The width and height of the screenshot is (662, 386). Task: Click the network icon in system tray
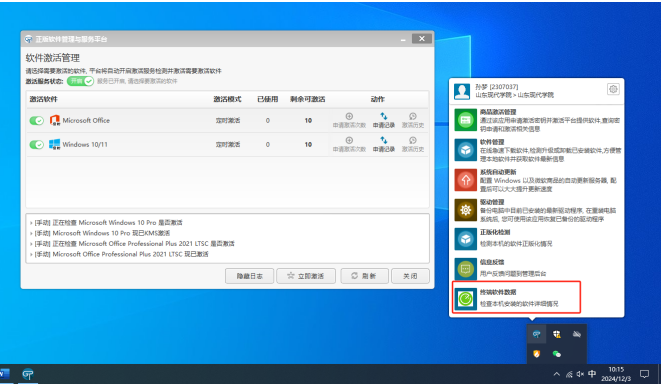coord(569,374)
